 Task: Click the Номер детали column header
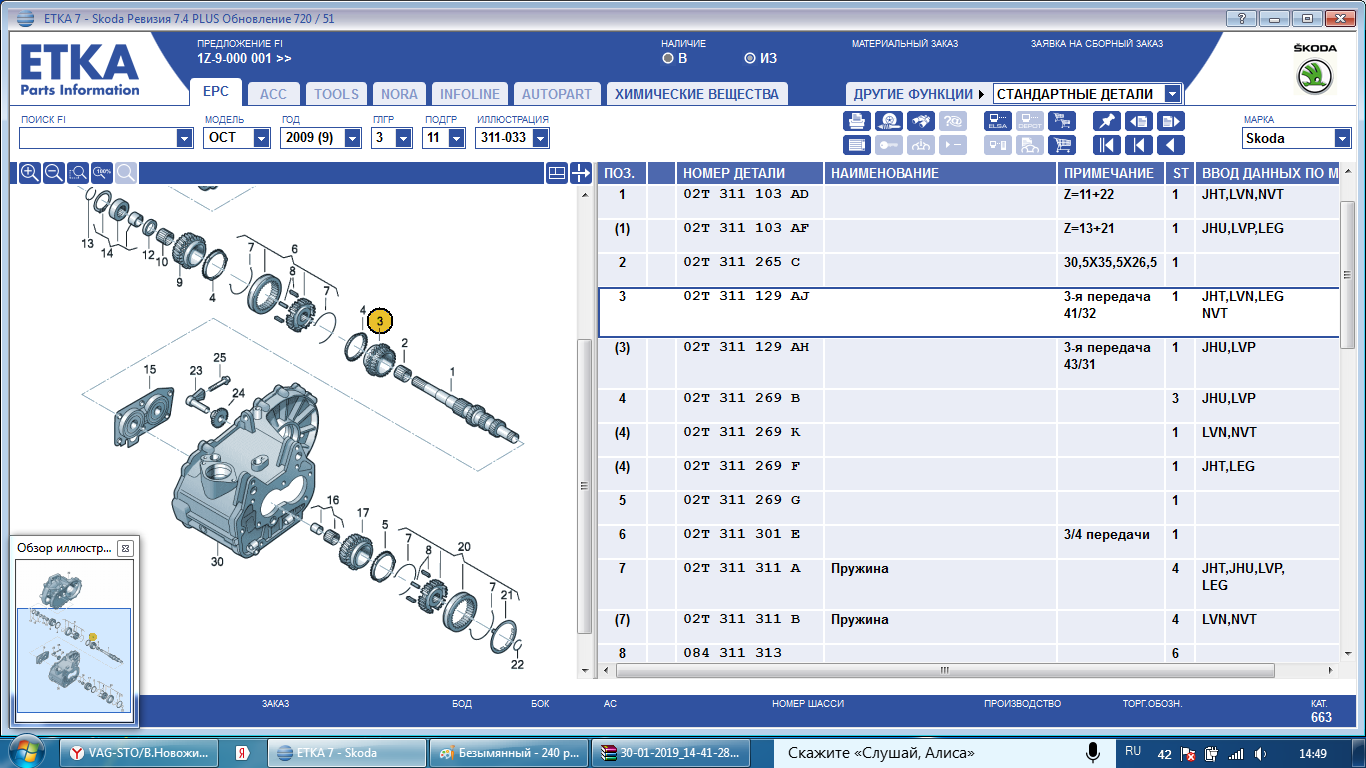[750, 173]
